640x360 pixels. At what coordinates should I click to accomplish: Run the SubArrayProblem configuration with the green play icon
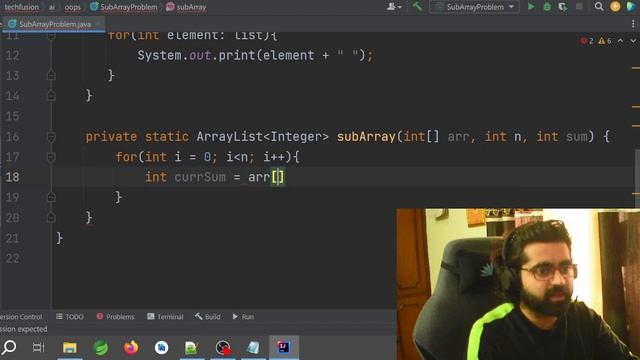coord(531,7)
